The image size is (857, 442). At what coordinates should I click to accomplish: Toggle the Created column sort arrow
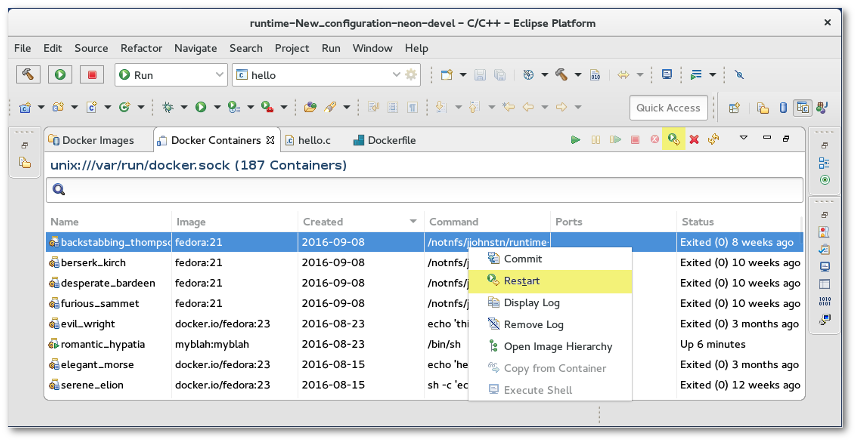coord(413,221)
